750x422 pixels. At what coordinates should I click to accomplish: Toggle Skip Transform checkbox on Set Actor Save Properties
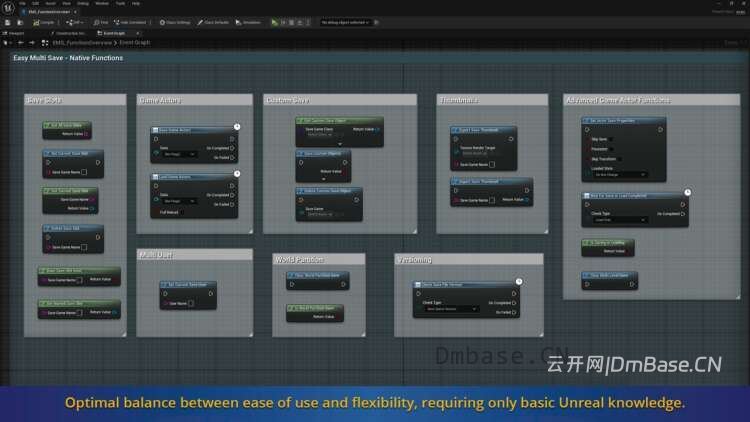[620, 159]
